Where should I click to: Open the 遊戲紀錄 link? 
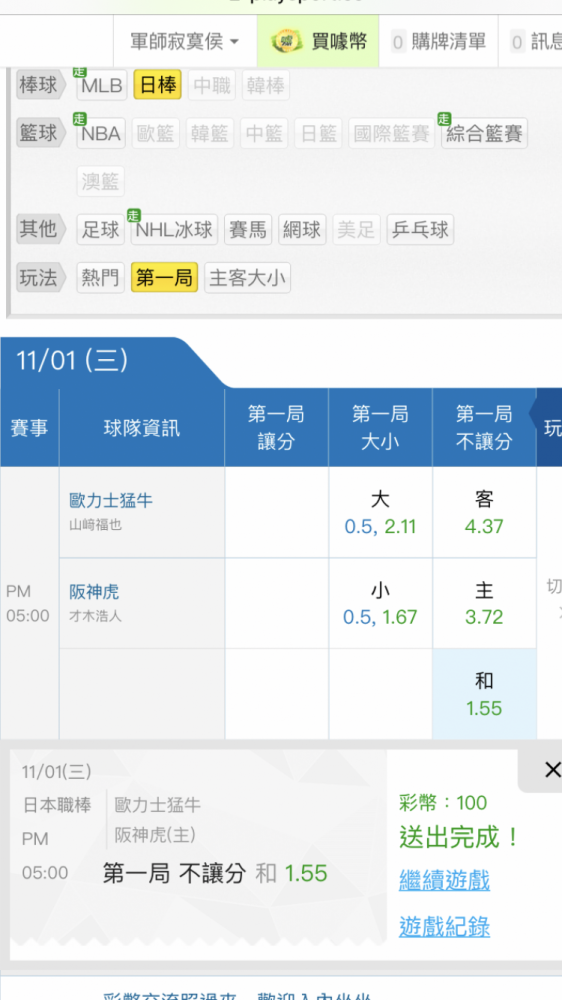[445, 926]
